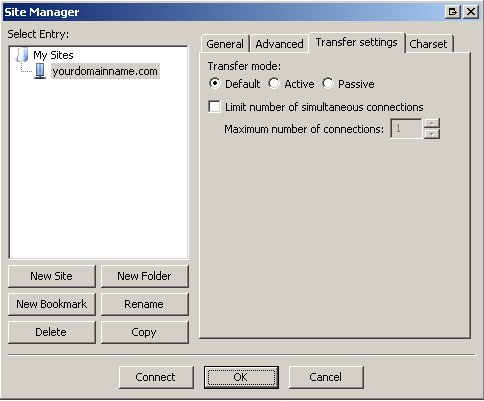Increase maximum connections with up arrow
The image size is (484, 401).
pos(432,123)
